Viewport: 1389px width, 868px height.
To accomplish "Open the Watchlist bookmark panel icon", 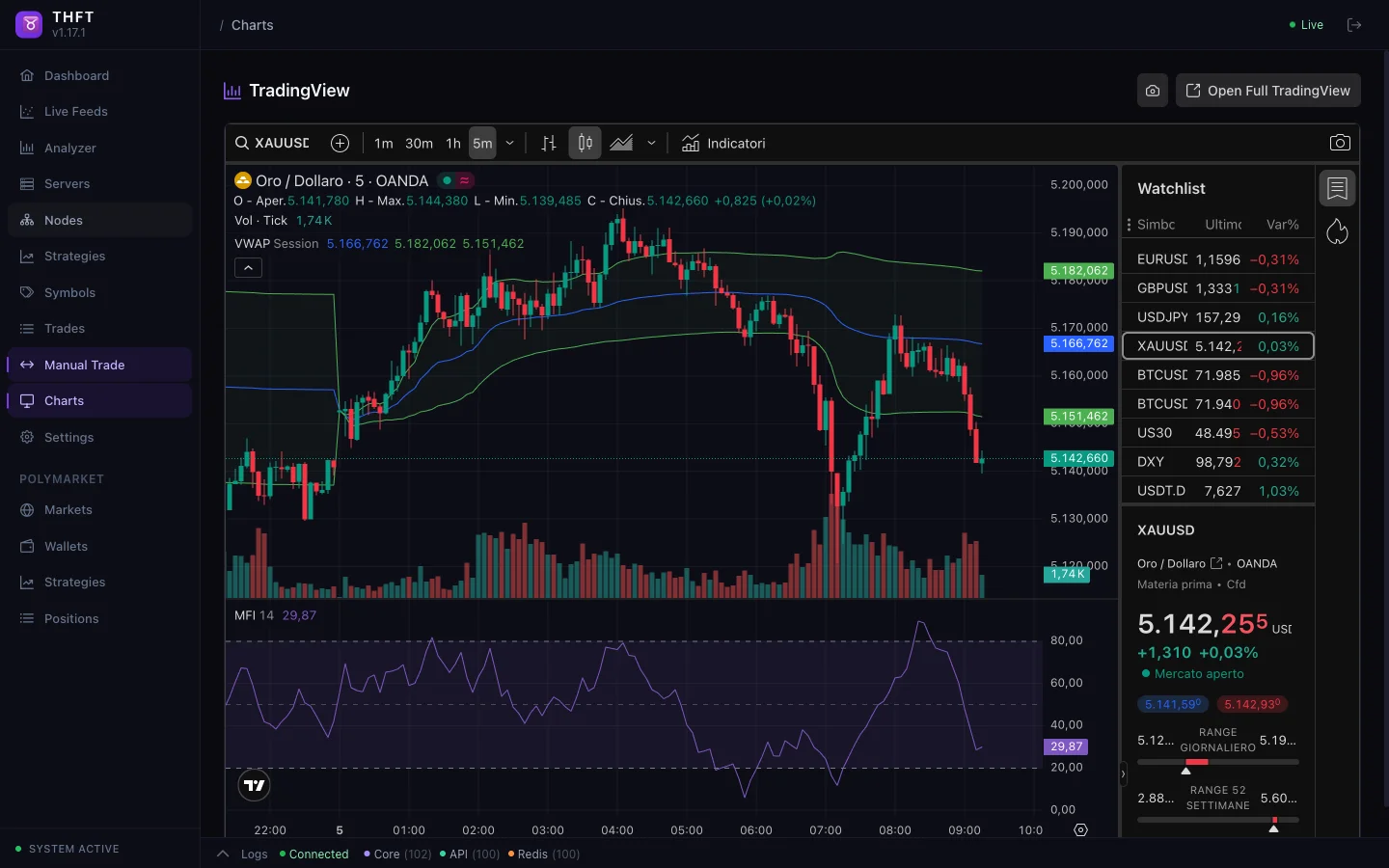I will tap(1338, 188).
